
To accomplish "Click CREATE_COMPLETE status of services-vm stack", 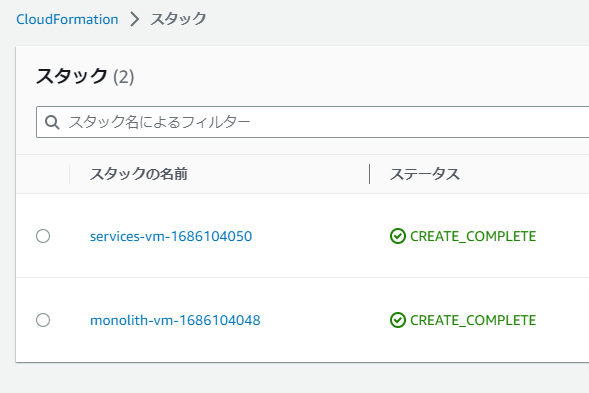I will [x=473, y=236].
